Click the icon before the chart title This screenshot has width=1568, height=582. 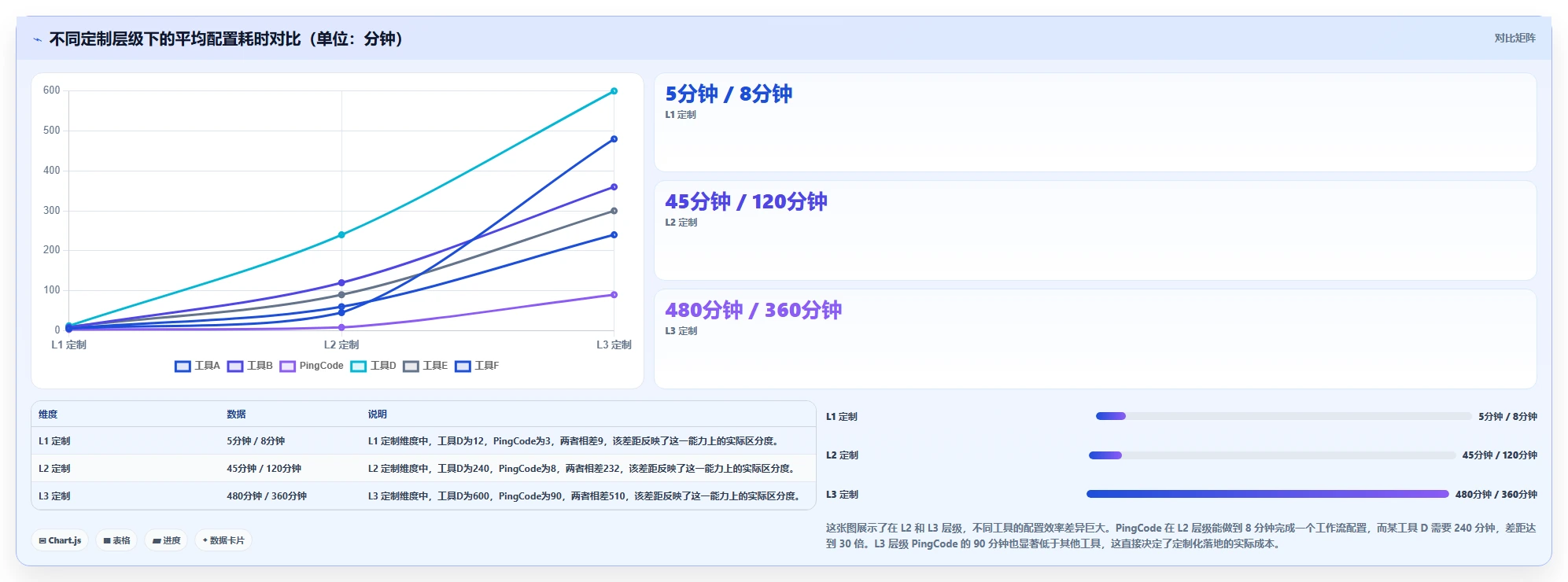point(37,39)
